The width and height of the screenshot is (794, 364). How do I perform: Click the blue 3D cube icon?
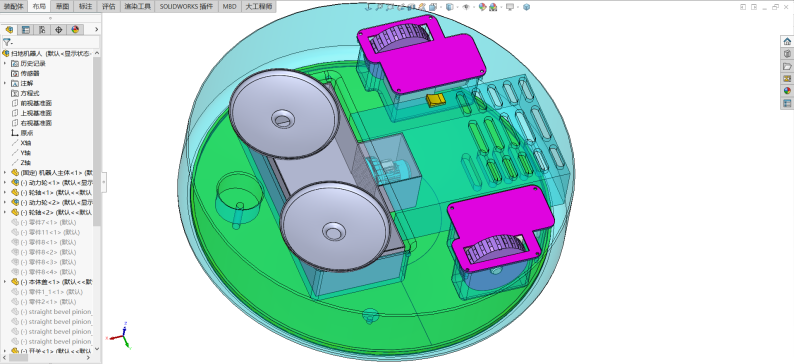coord(526,7)
